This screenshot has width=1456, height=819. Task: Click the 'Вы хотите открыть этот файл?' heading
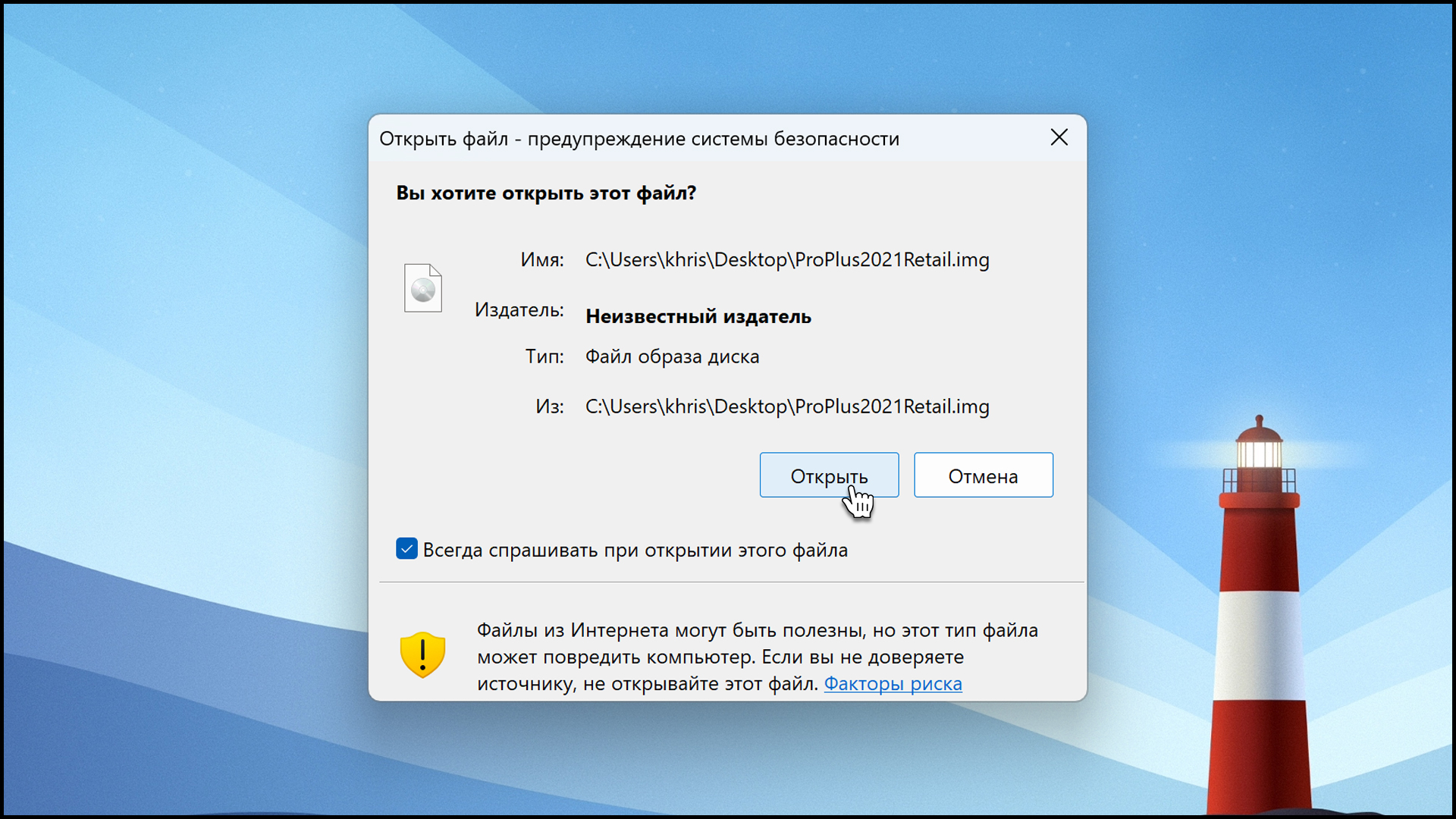tap(545, 193)
